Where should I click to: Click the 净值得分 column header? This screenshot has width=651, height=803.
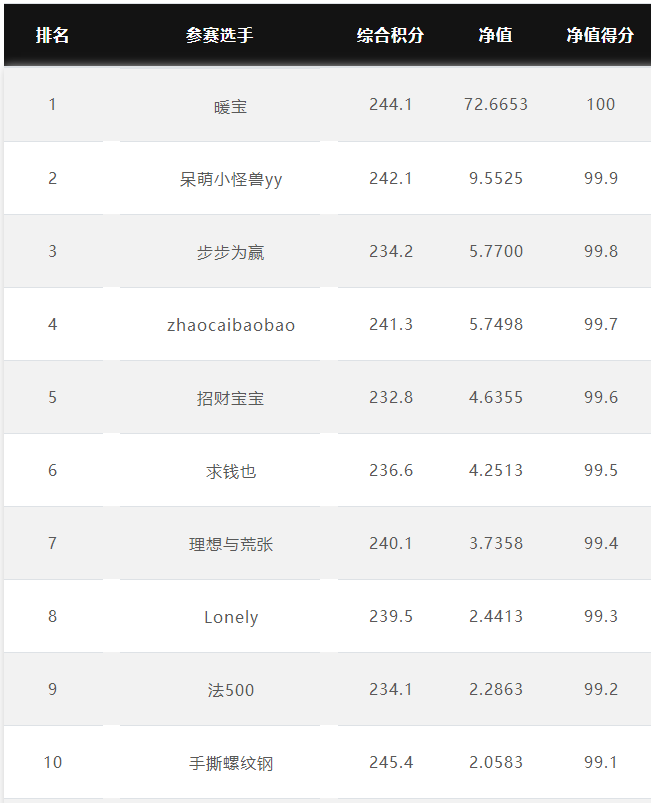coord(600,35)
